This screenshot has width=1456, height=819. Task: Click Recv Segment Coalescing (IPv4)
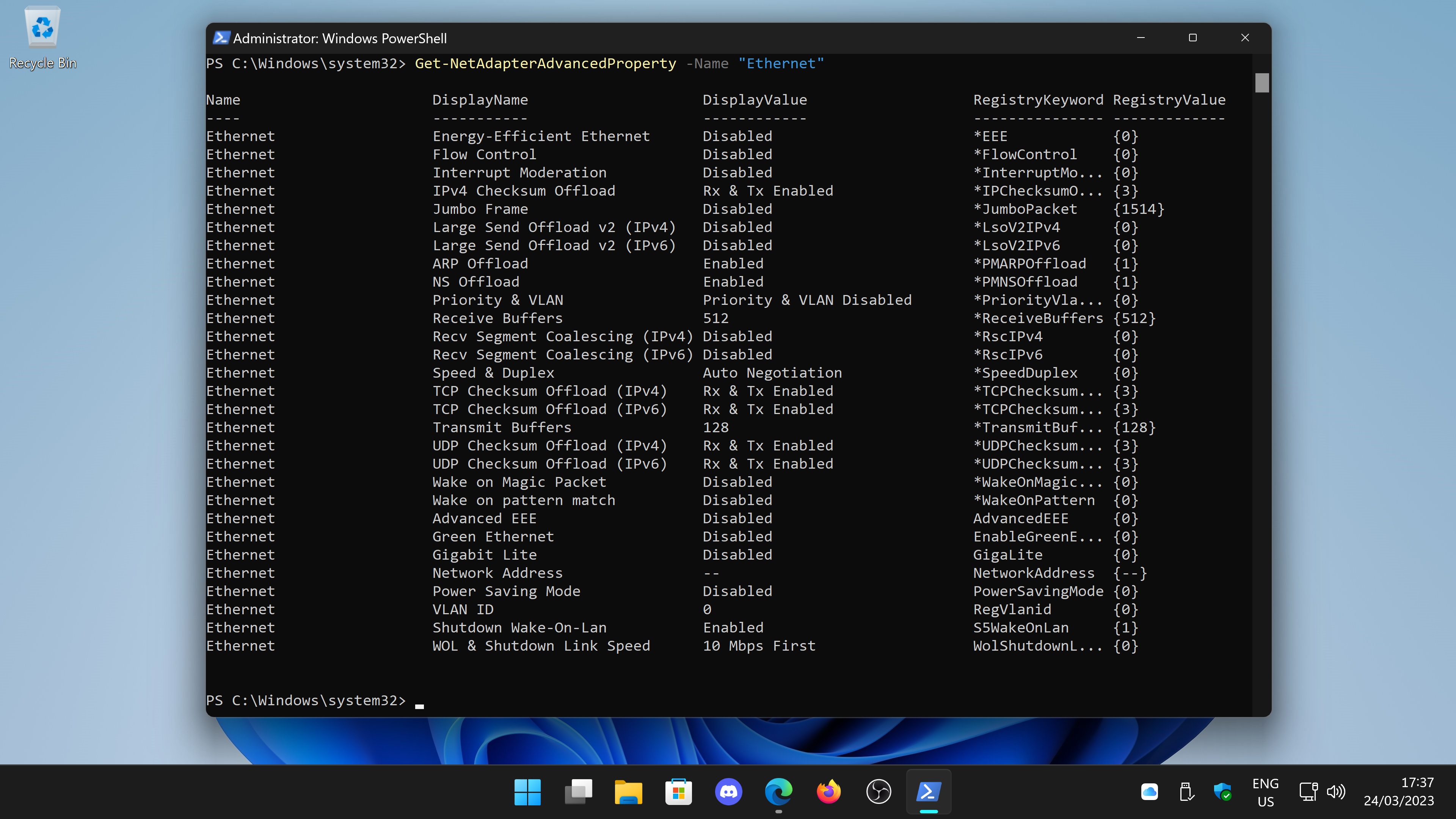(x=562, y=336)
